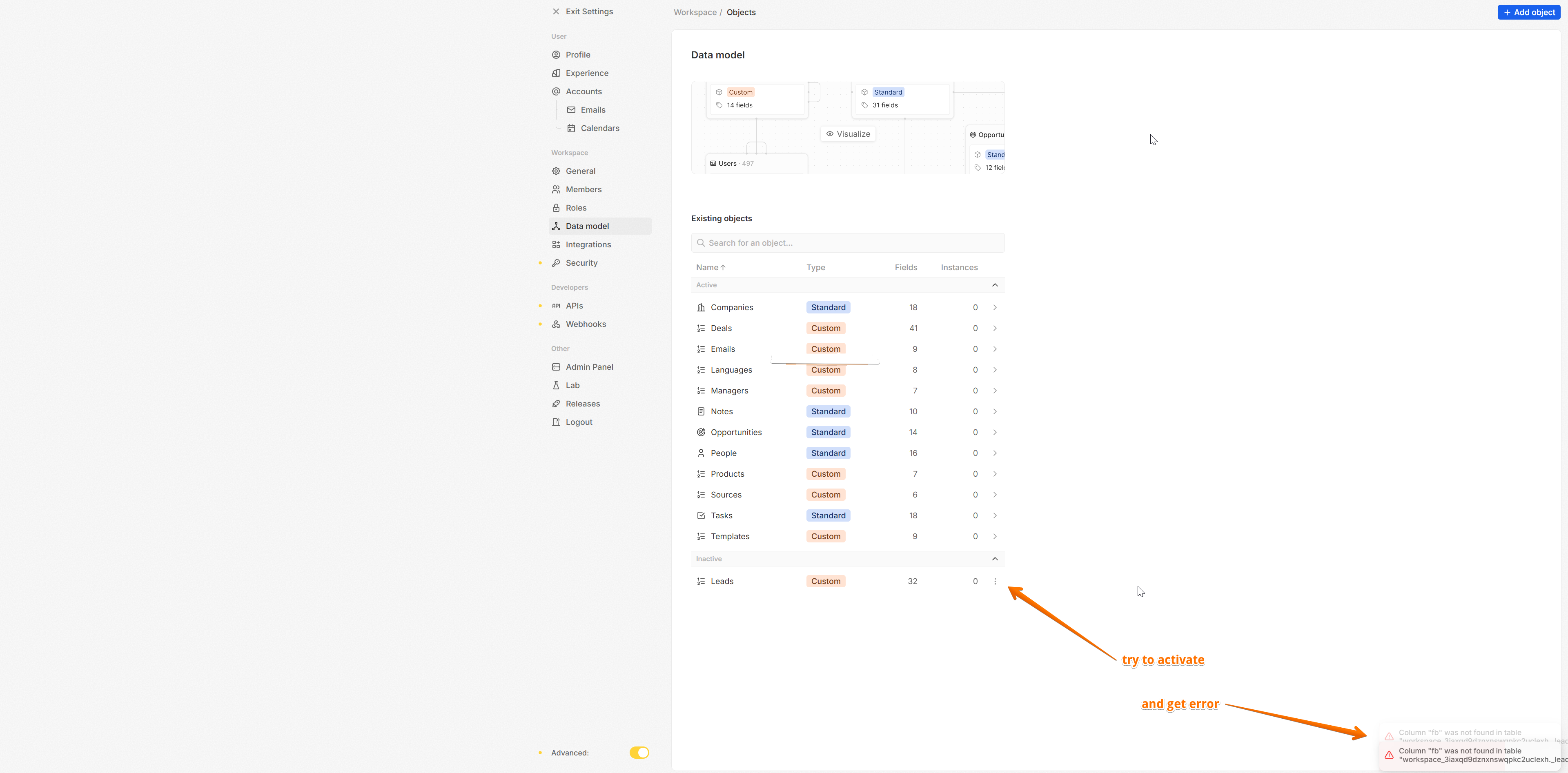The width and height of the screenshot is (1568, 773).
Task: Open Profile via its user icon
Action: pos(556,55)
